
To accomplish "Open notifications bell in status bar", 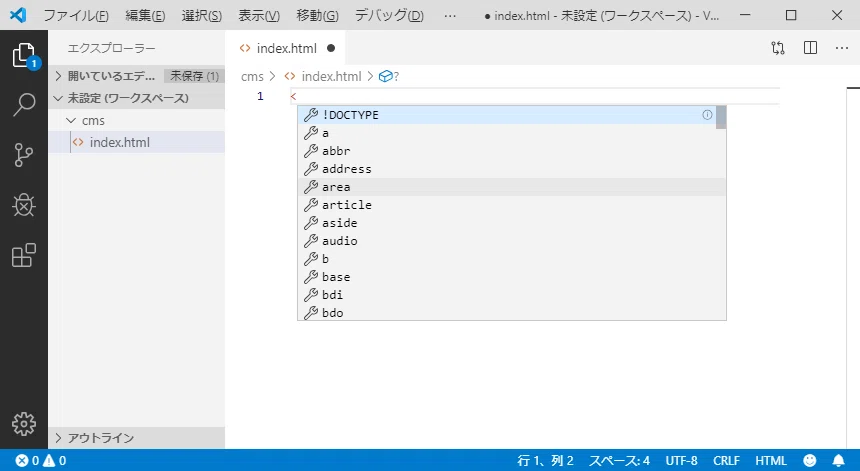I will pos(839,461).
